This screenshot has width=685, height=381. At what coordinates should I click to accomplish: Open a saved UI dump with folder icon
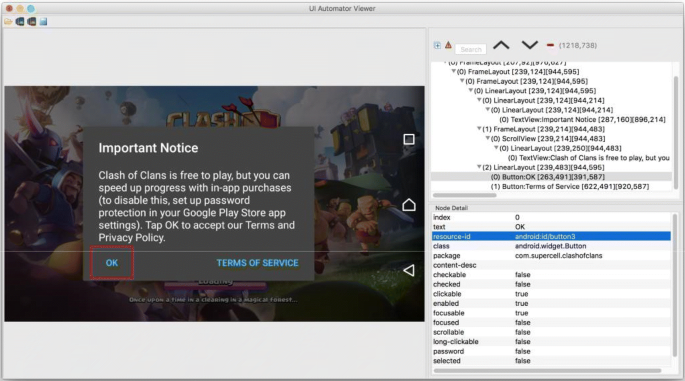[8, 21]
